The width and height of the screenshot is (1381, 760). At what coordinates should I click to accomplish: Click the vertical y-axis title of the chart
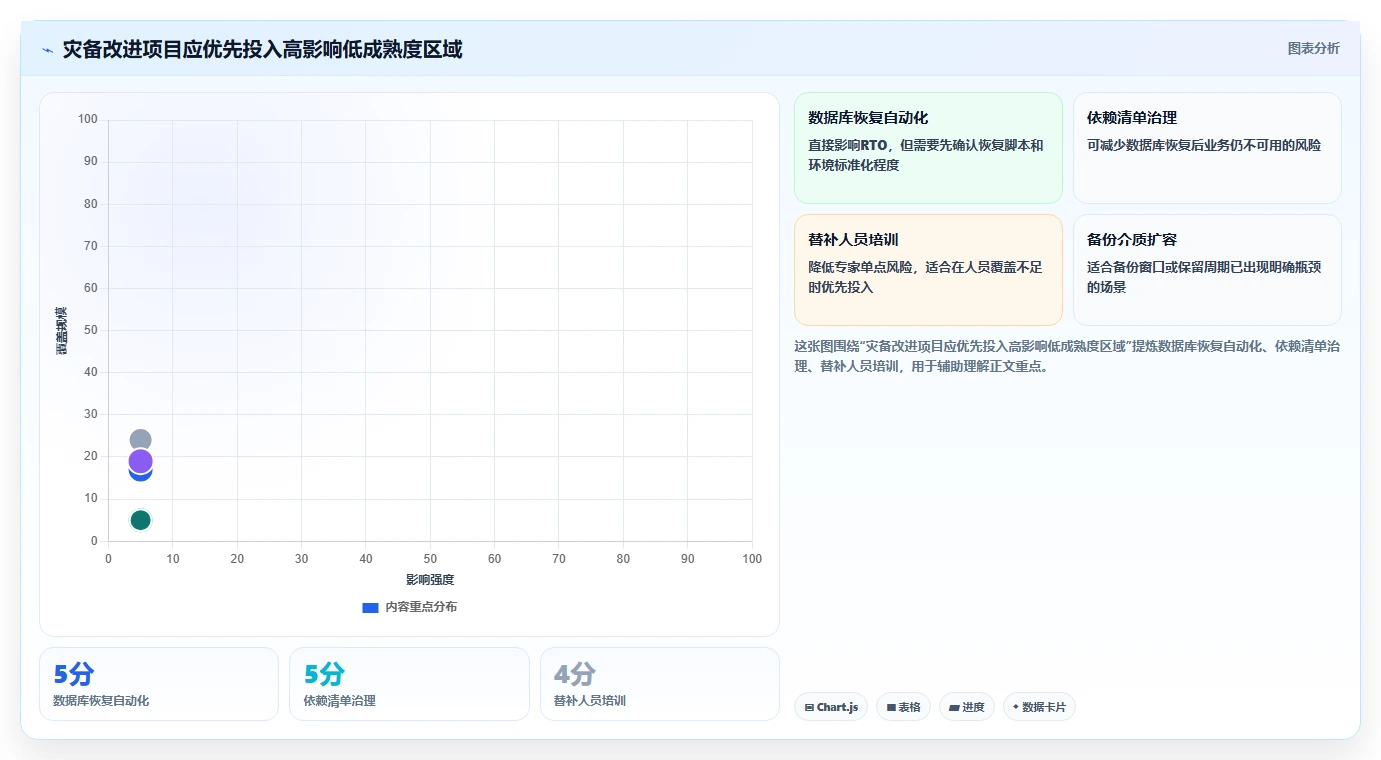(61, 330)
